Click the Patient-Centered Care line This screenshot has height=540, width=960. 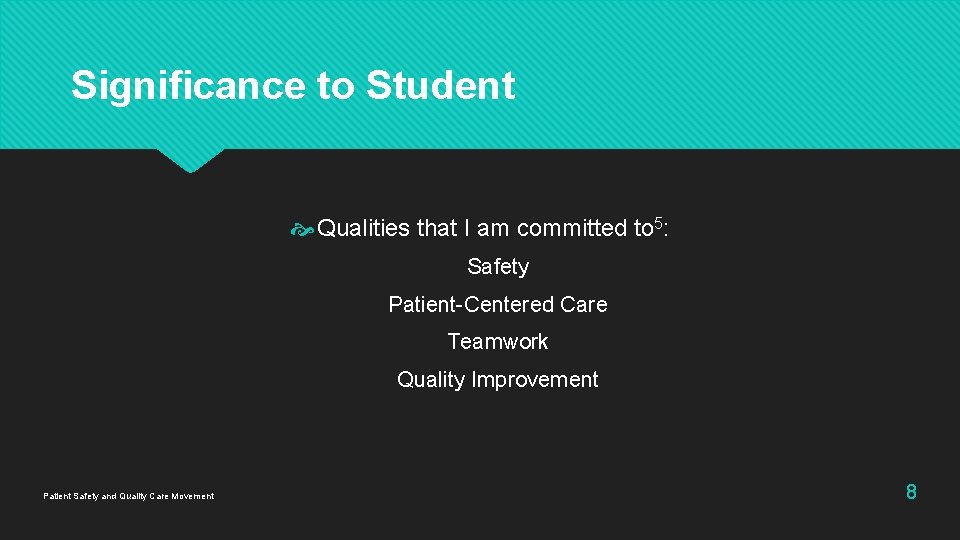(x=498, y=304)
